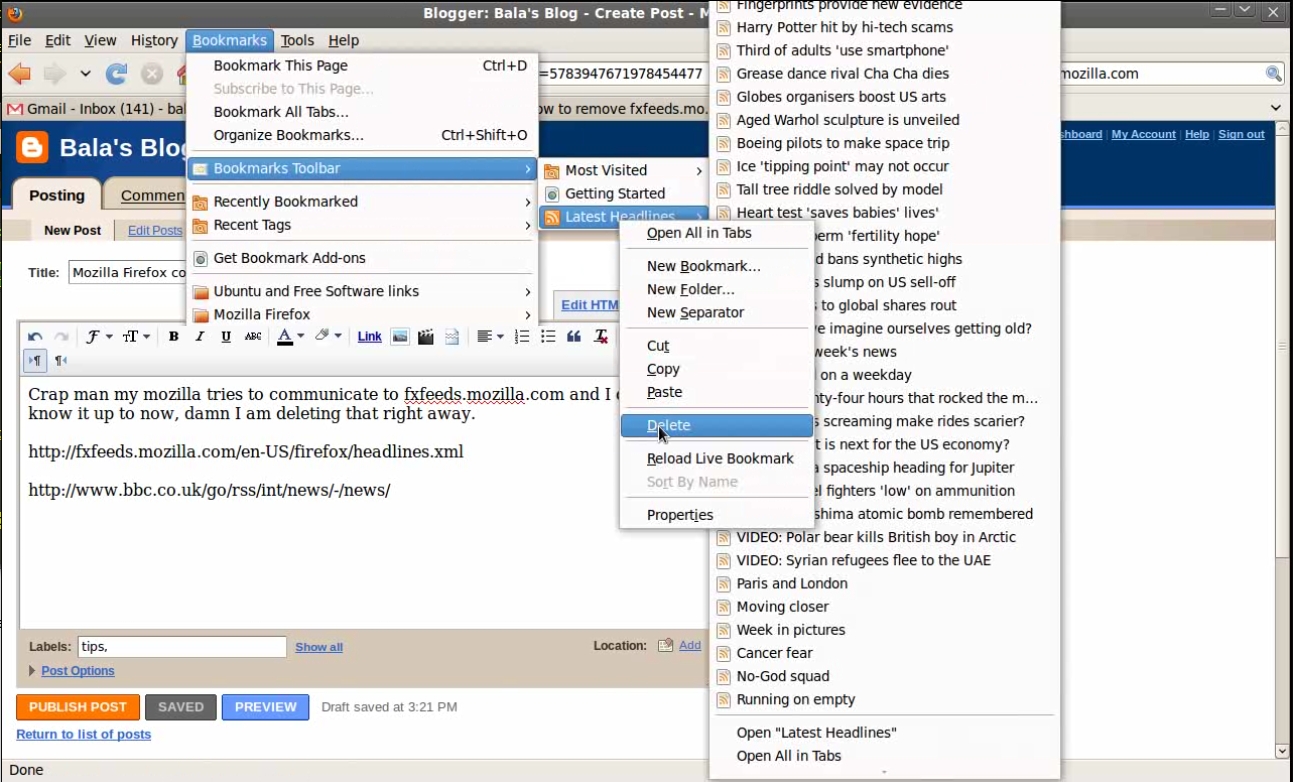Open "Latest Headlines" entry at feed bottom
Image resolution: width=1293 pixels, height=782 pixels.
click(884, 733)
